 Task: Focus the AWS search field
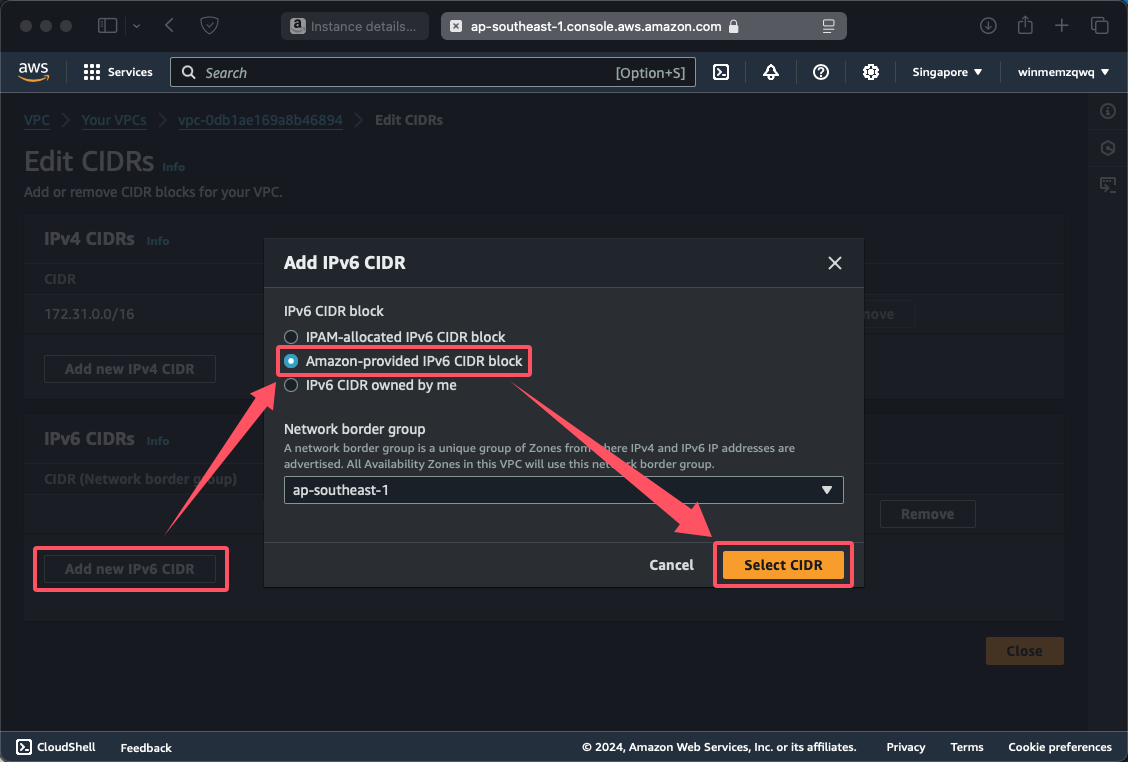tap(432, 72)
